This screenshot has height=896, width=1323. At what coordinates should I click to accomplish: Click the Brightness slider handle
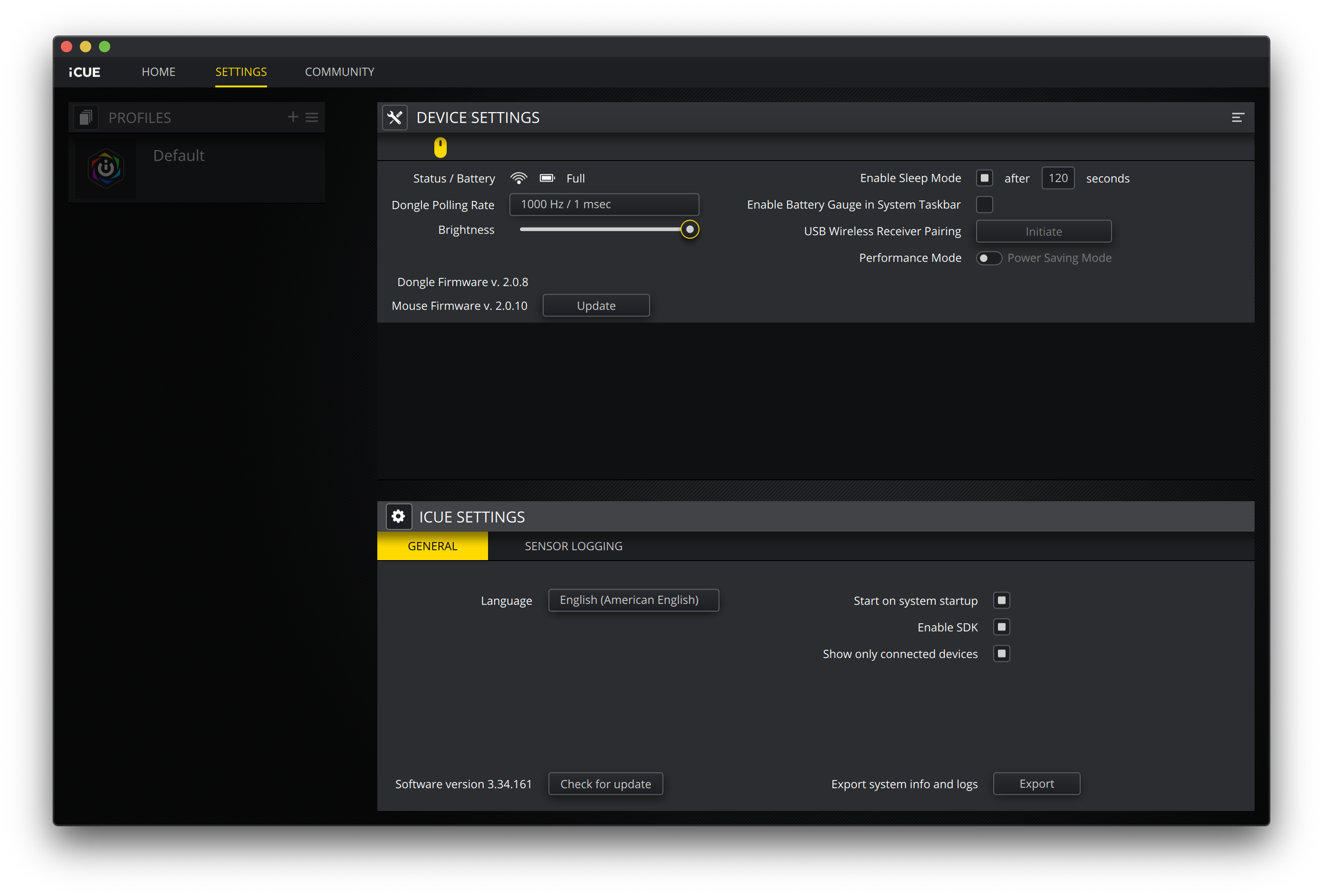pos(690,229)
